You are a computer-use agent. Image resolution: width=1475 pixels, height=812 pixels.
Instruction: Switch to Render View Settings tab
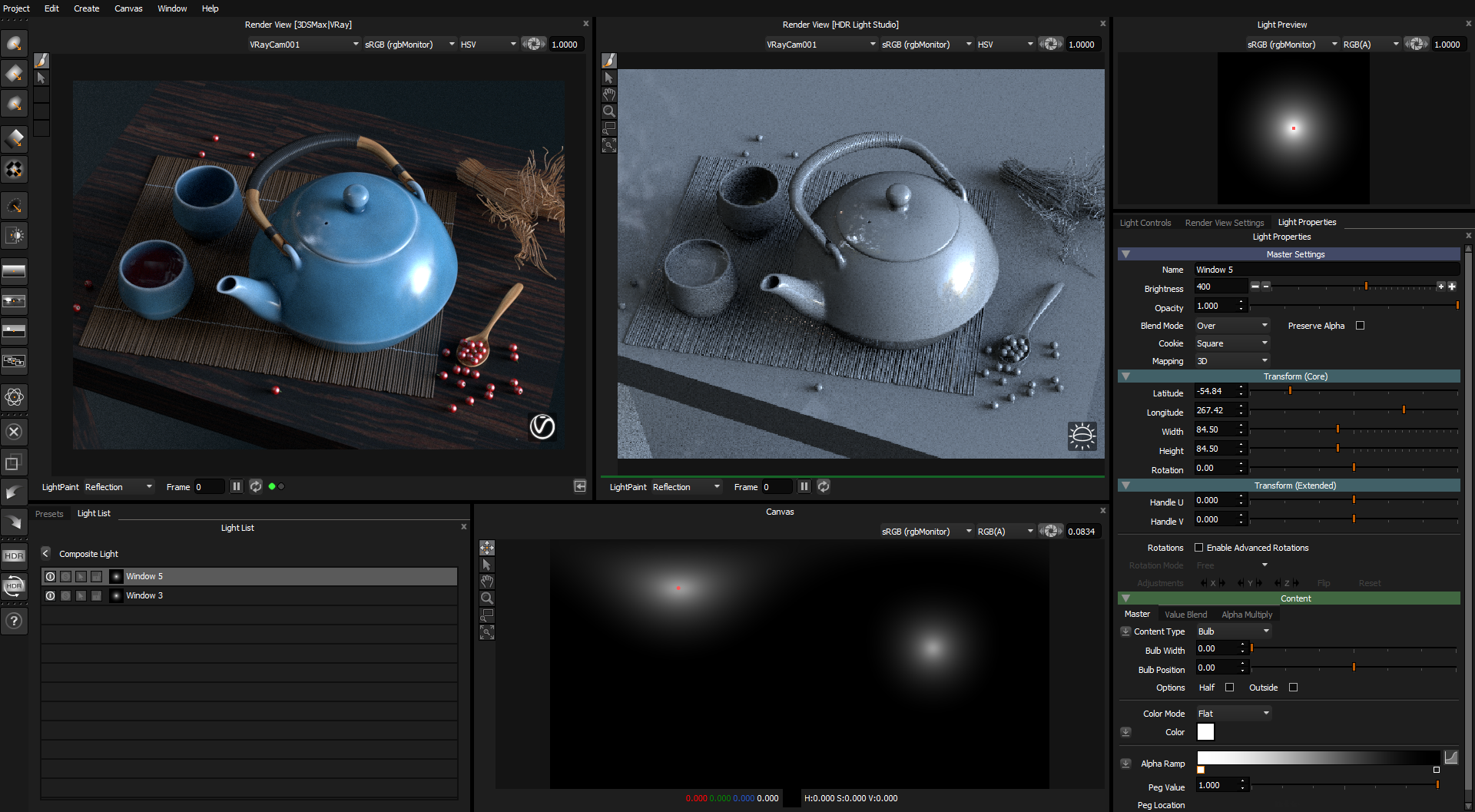pyautogui.click(x=1225, y=223)
